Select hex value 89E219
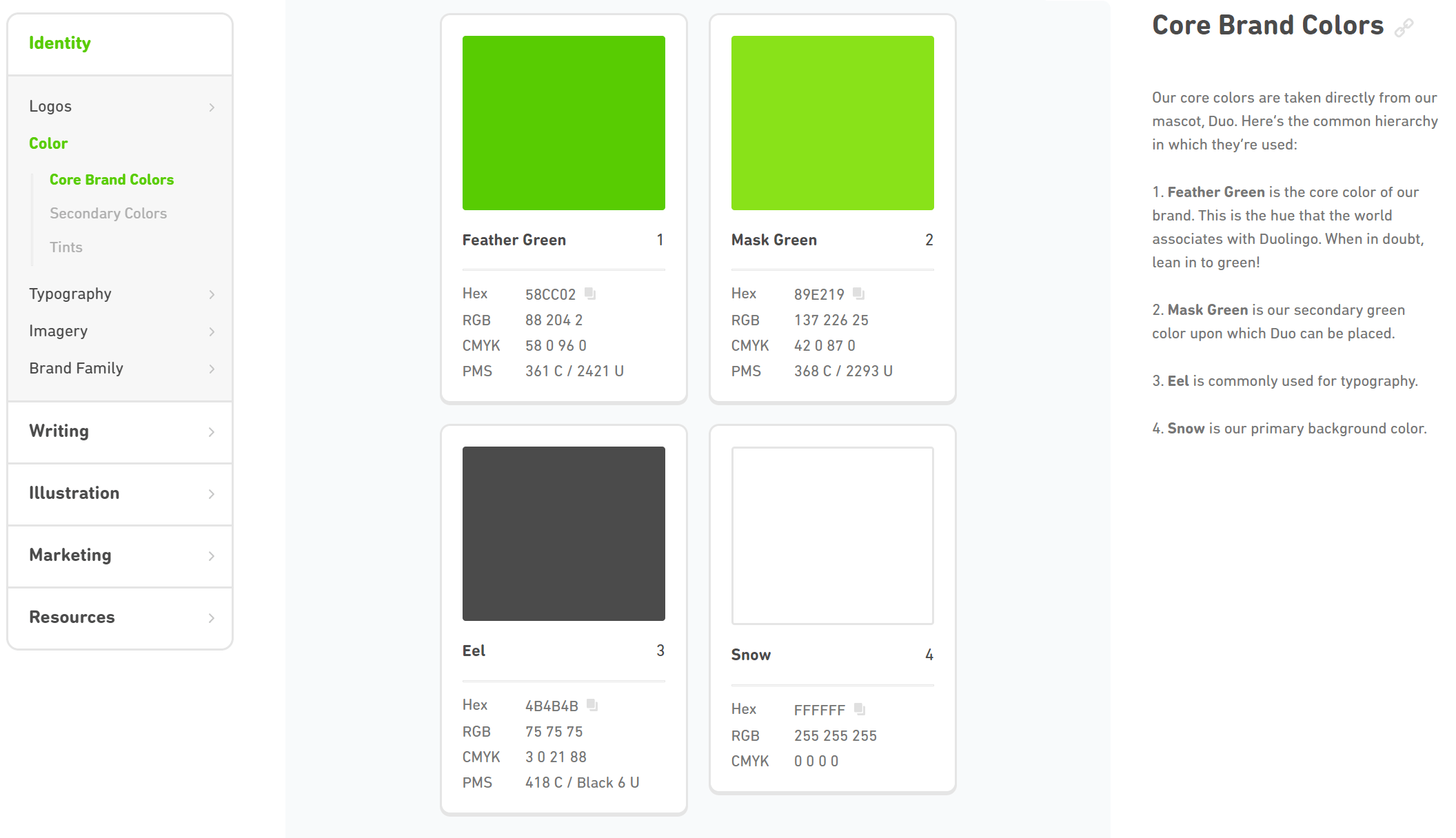The height and width of the screenshot is (838, 1456). pyautogui.click(x=820, y=294)
